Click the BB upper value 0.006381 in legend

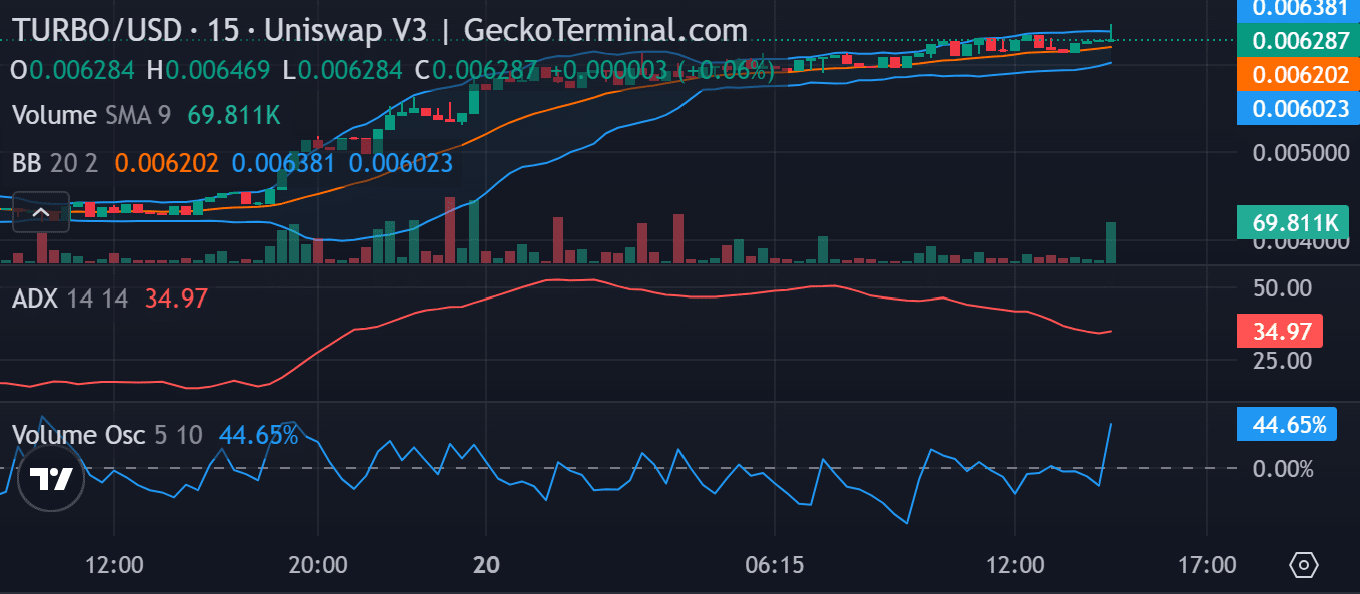(284, 163)
